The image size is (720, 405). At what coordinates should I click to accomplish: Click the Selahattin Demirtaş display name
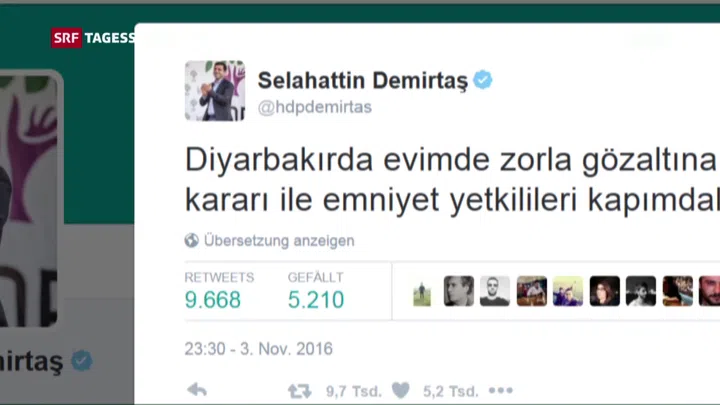(363, 80)
